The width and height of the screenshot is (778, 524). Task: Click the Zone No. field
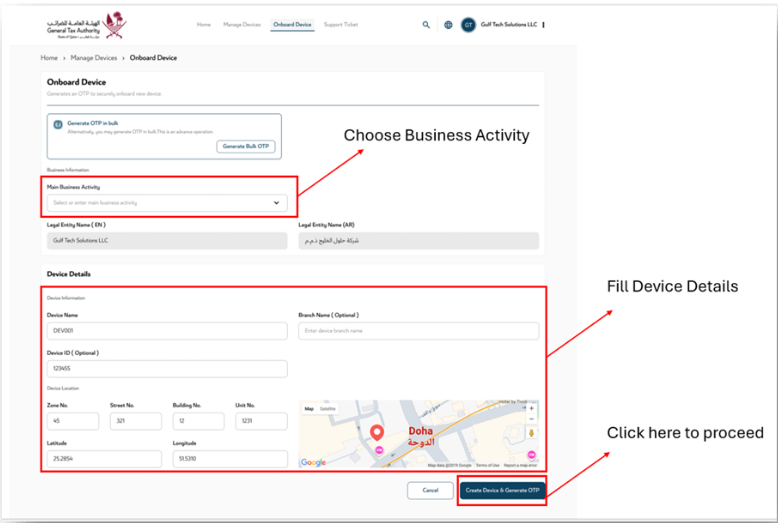(x=73, y=421)
